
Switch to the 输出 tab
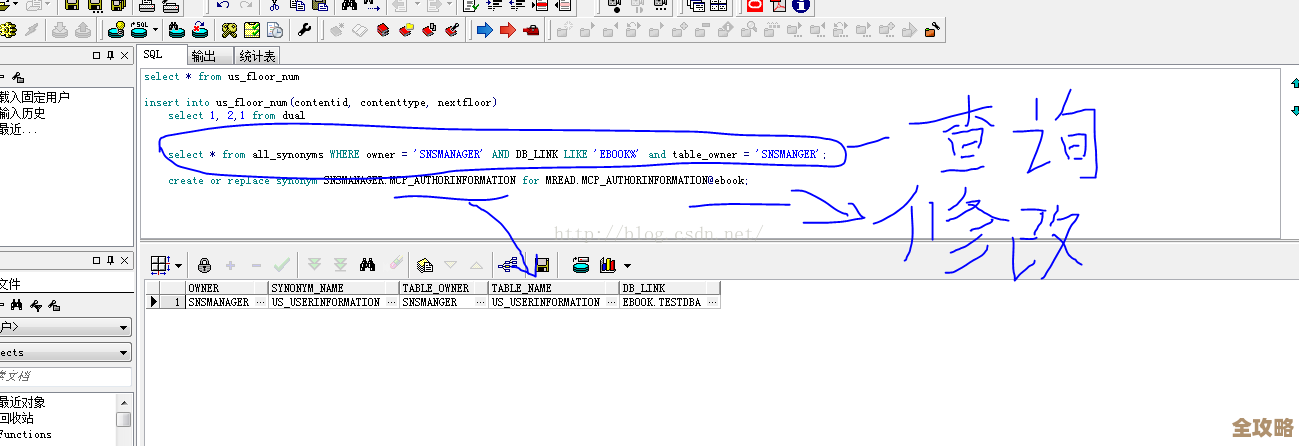click(x=203, y=56)
